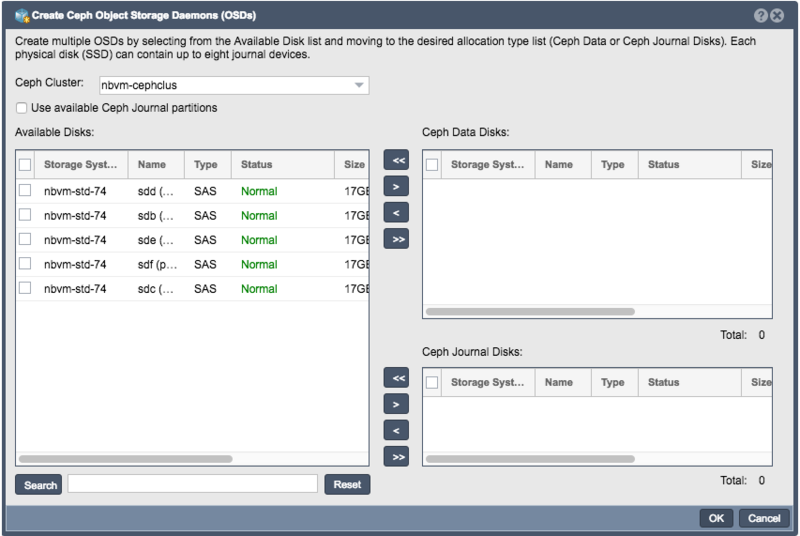The image size is (800, 536).
Task: Sort Available Disks by Name column
Action: tap(156, 164)
